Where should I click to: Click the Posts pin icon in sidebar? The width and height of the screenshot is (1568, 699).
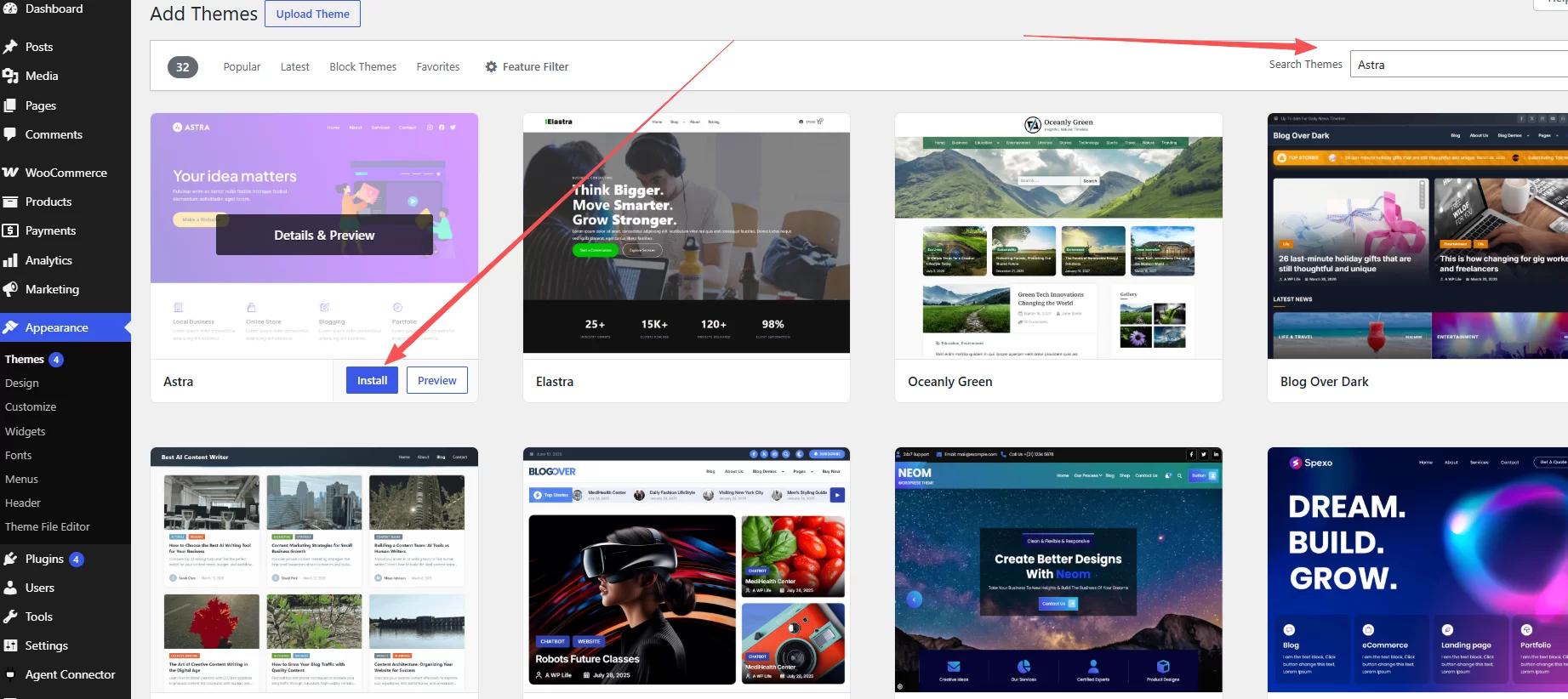tap(10, 47)
